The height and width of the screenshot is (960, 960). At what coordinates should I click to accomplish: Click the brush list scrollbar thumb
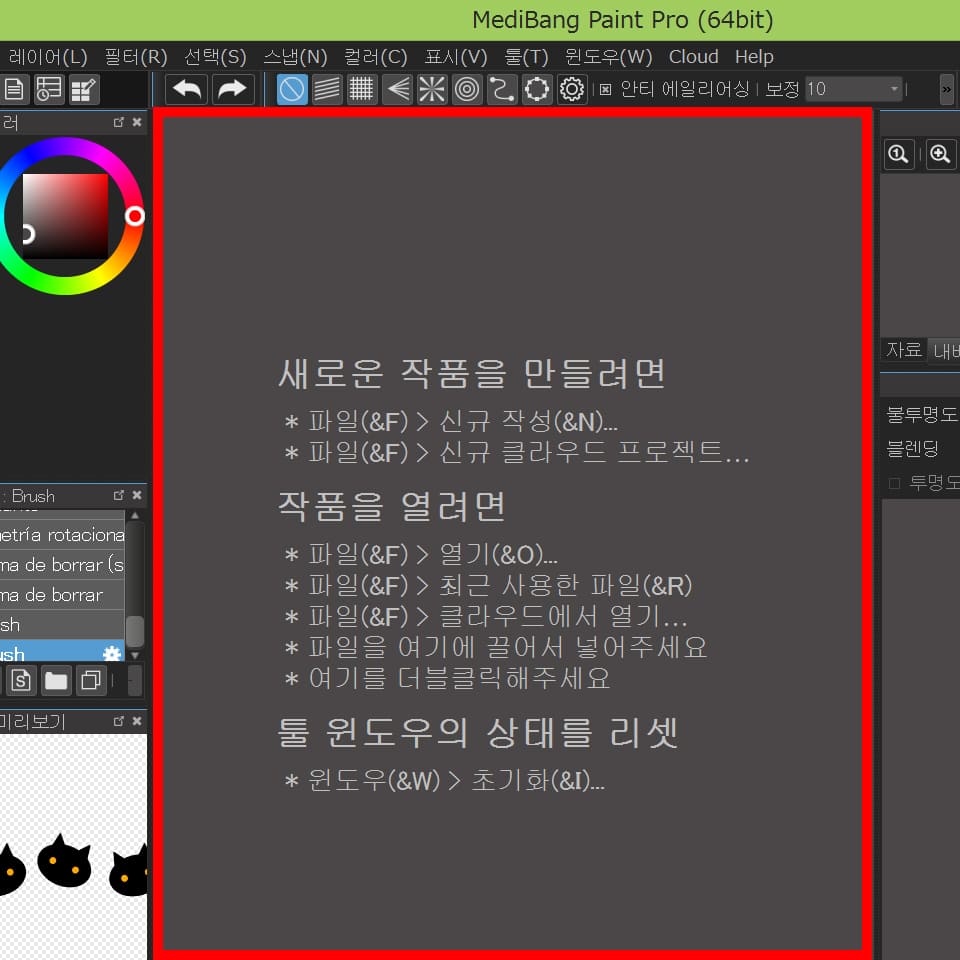click(x=135, y=631)
